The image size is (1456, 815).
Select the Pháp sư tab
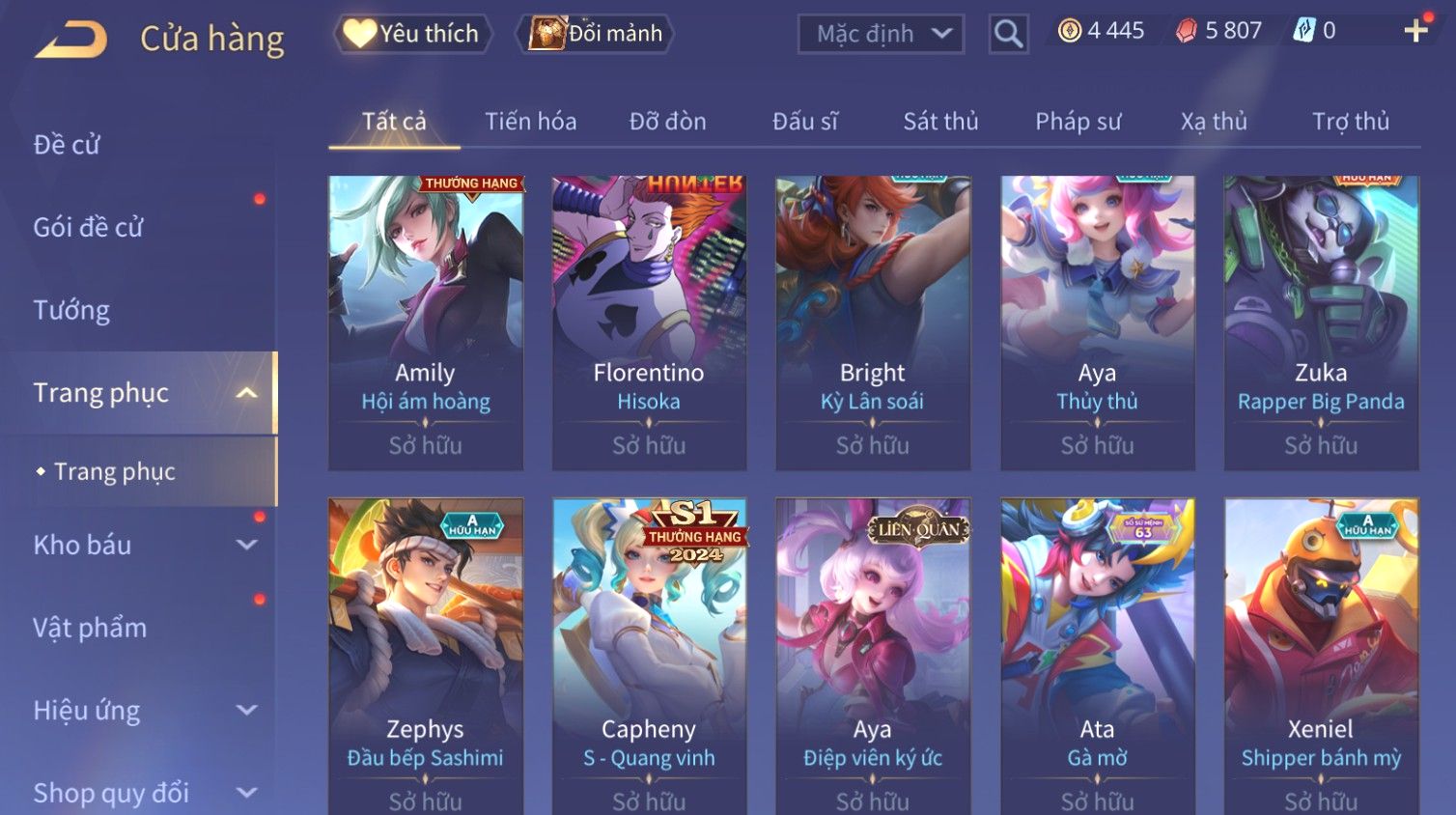point(1078,122)
